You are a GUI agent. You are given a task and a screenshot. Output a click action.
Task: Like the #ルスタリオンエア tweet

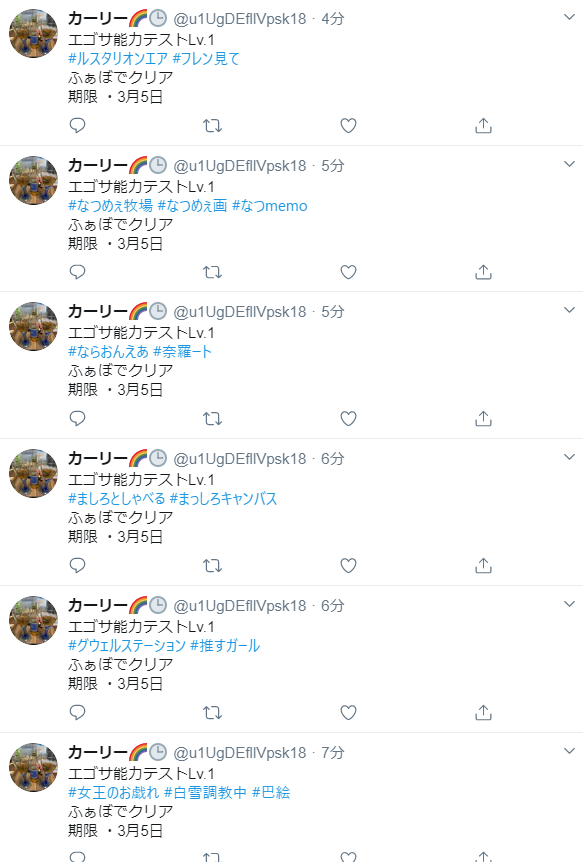(x=348, y=126)
